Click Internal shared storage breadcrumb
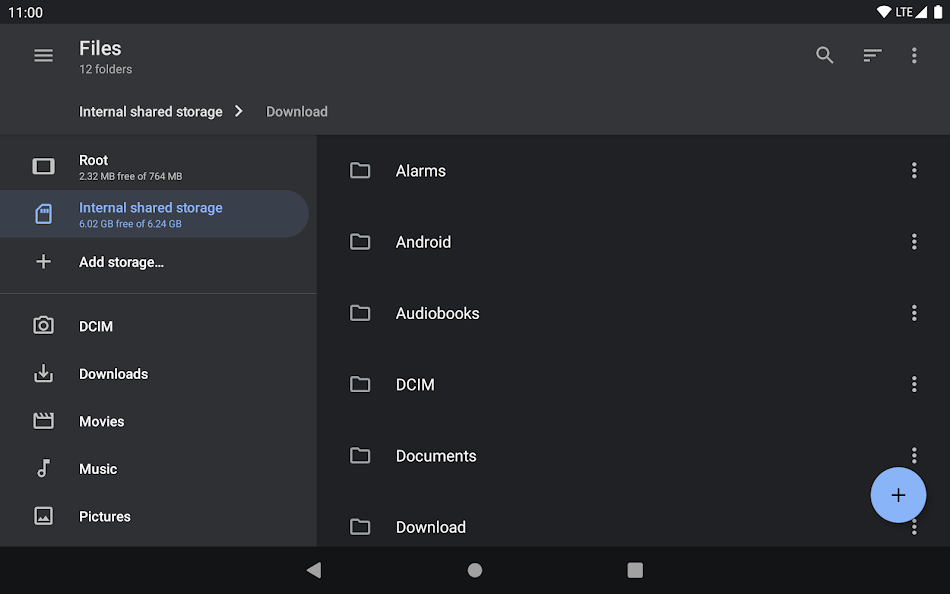This screenshot has height=594, width=950. pos(151,112)
